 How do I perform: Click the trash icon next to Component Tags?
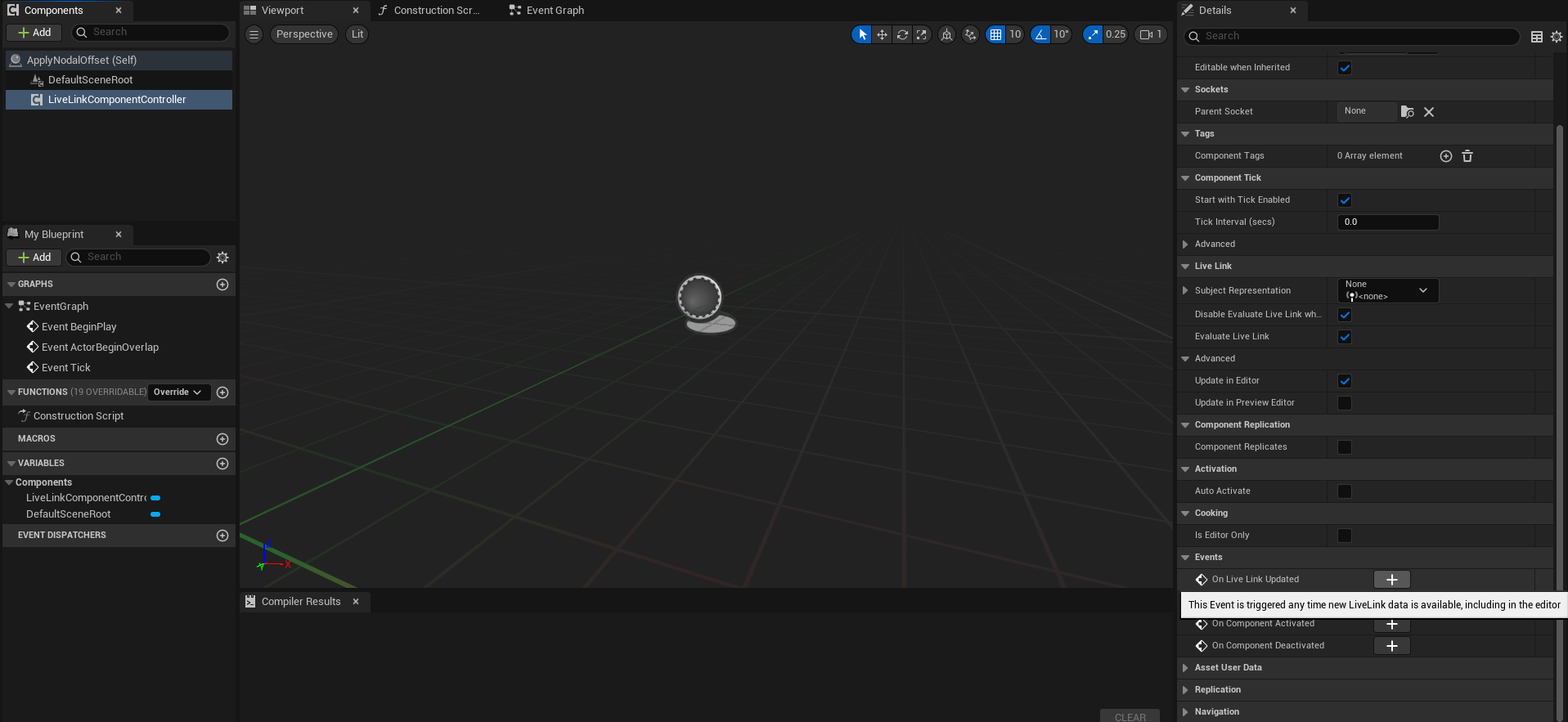[1467, 156]
